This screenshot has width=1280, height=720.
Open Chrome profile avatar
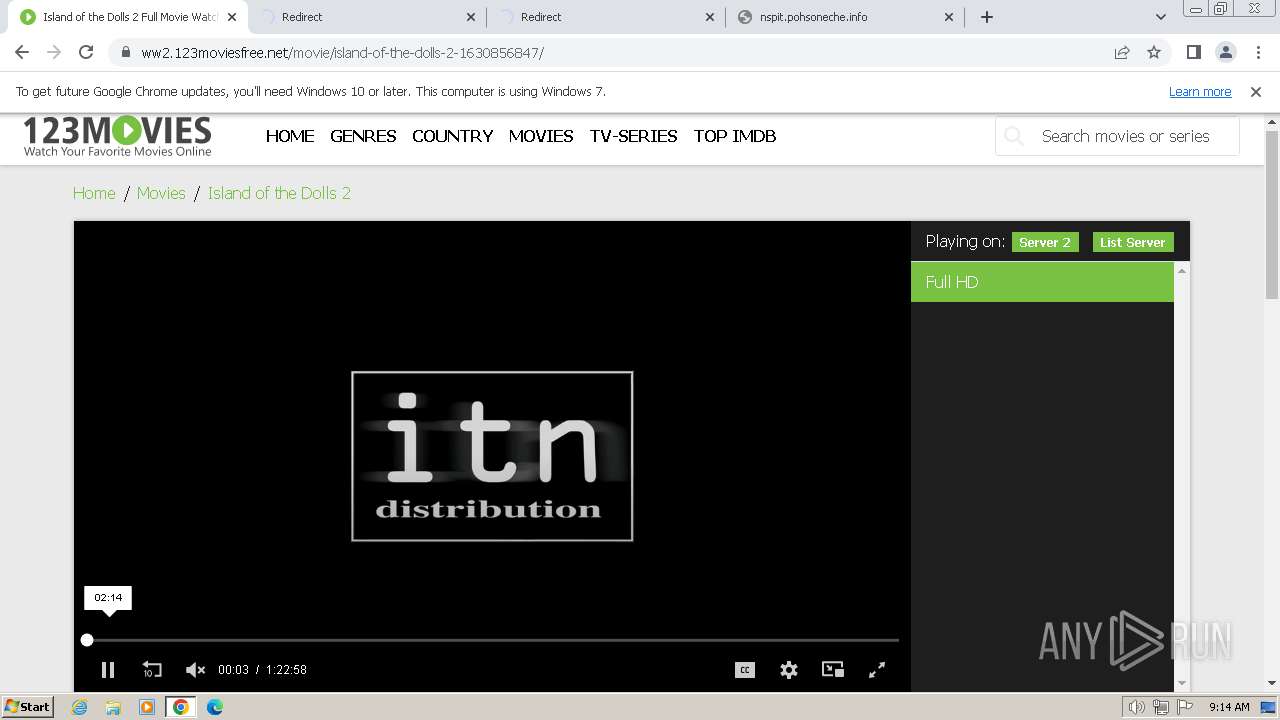[x=1225, y=52]
